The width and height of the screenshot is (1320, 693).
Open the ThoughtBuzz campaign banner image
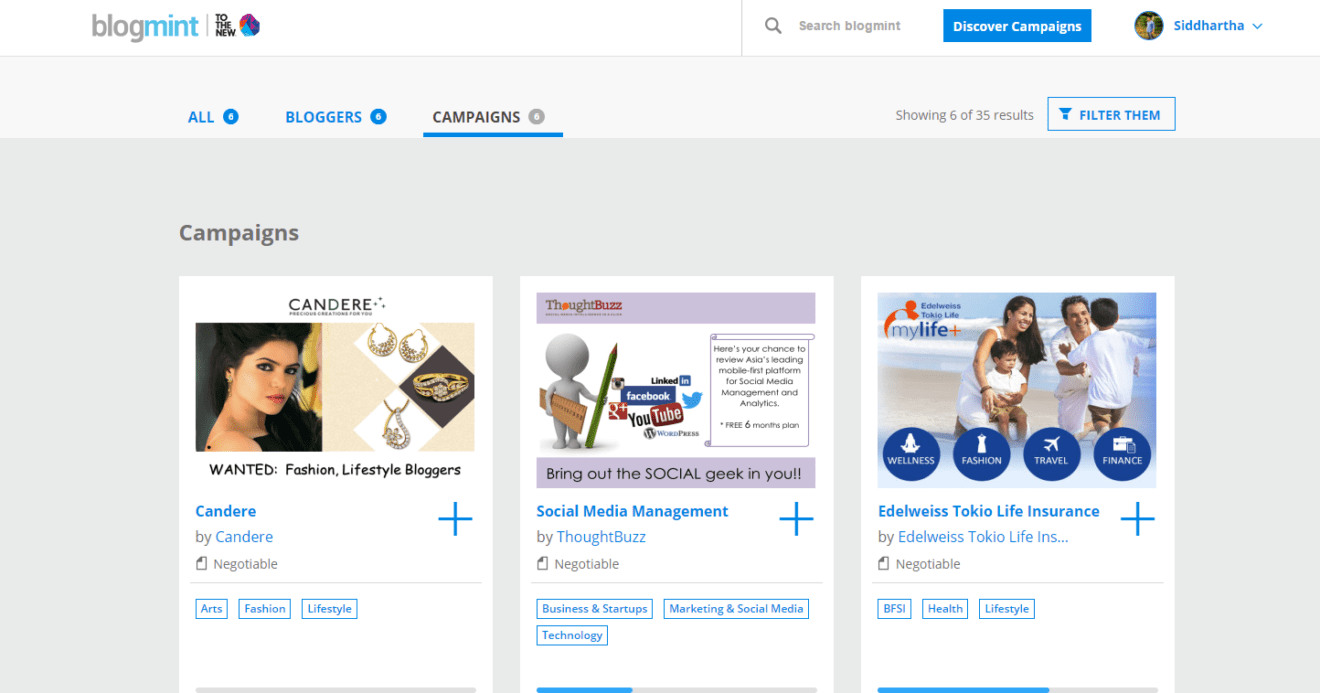(676, 390)
